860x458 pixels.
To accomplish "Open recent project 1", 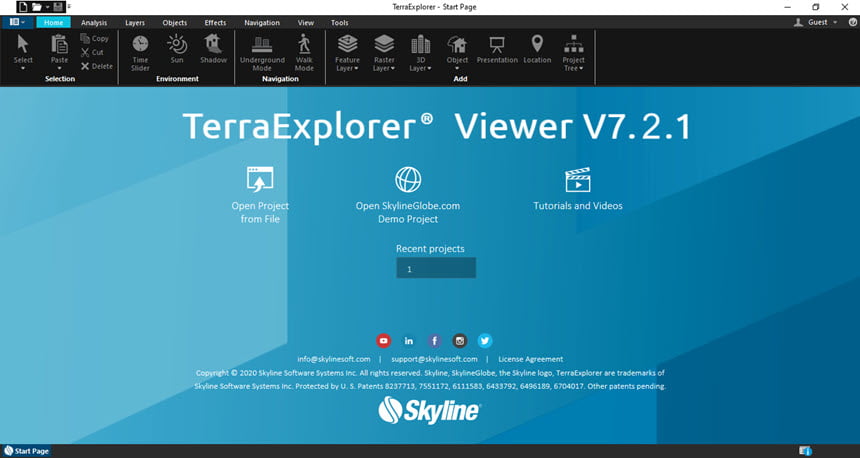I will click(436, 268).
